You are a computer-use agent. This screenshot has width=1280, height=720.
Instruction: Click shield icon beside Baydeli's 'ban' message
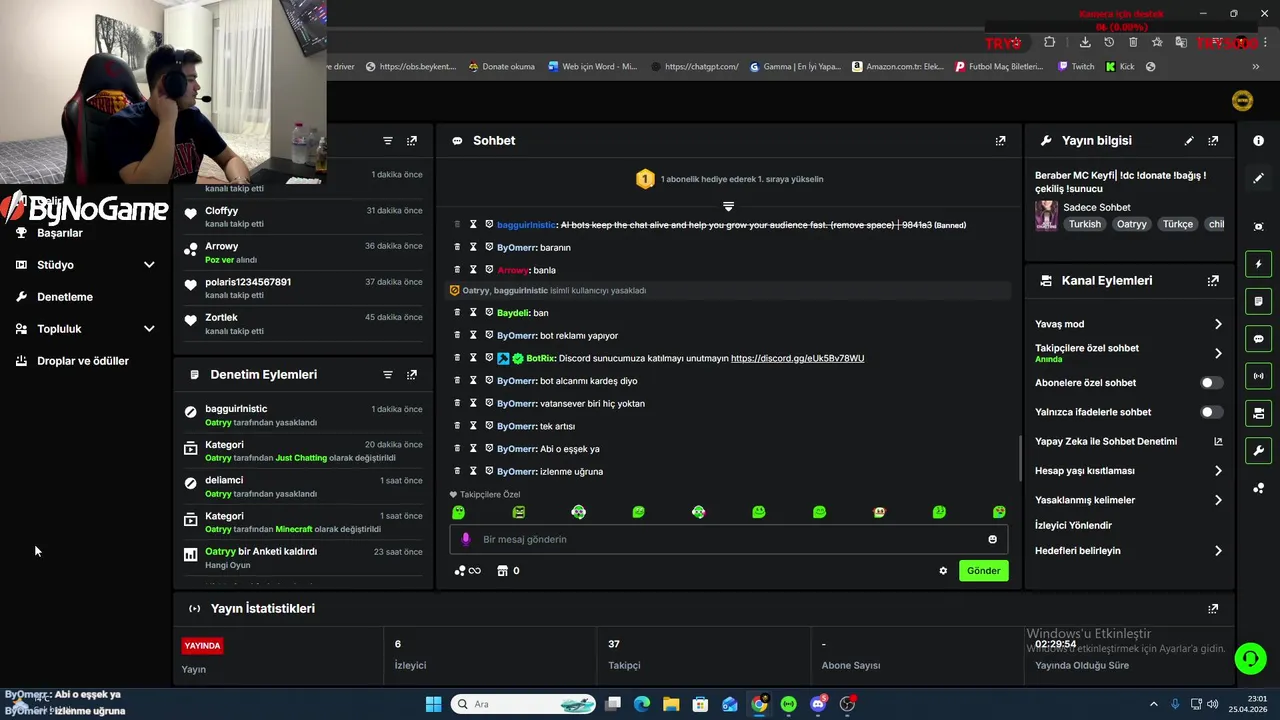pyautogui.click(x=489, y=313)
